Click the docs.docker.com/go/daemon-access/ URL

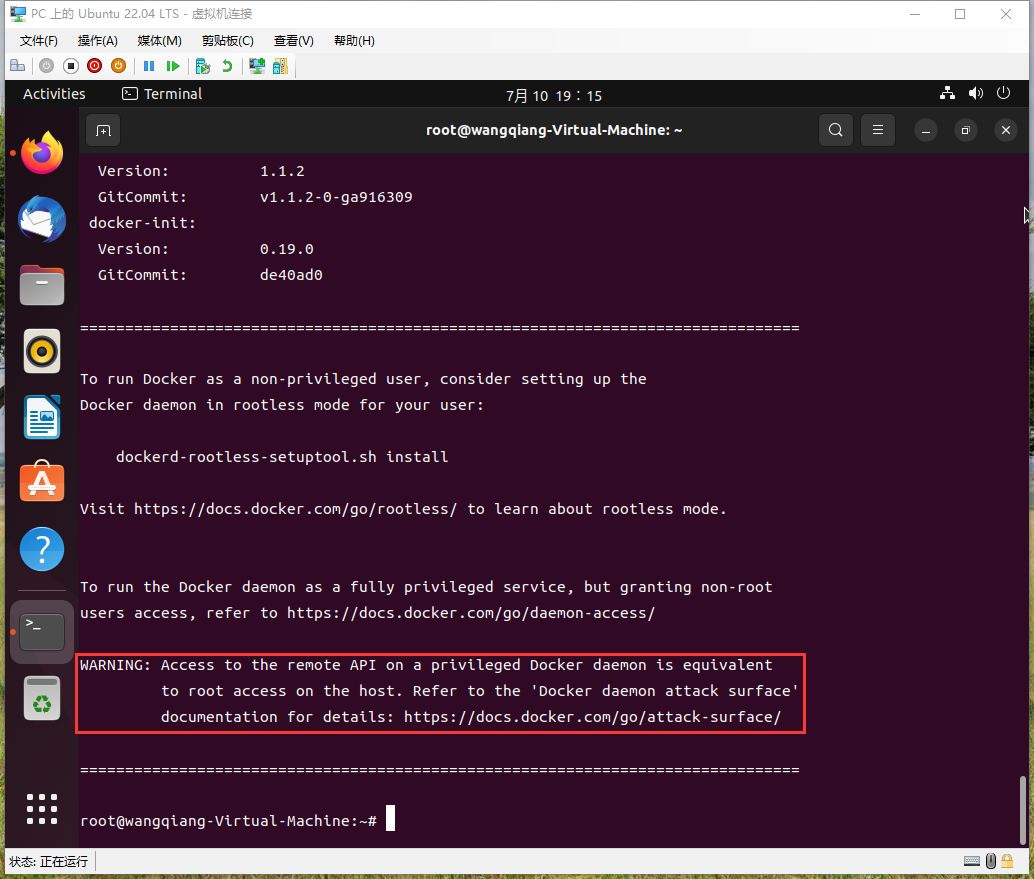[x=471, y=613]
